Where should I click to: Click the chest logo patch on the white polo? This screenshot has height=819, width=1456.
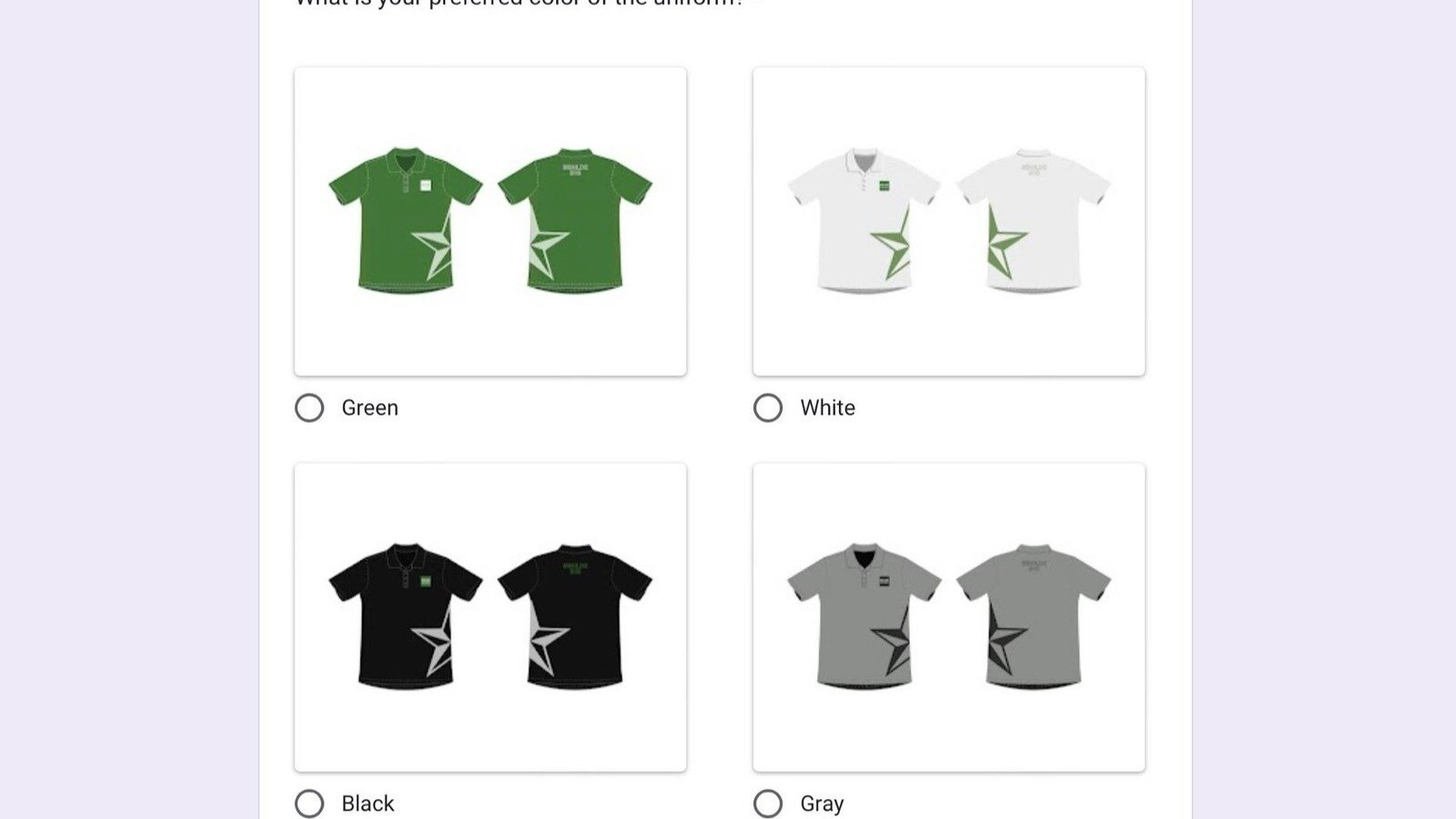tap(885, 186)
